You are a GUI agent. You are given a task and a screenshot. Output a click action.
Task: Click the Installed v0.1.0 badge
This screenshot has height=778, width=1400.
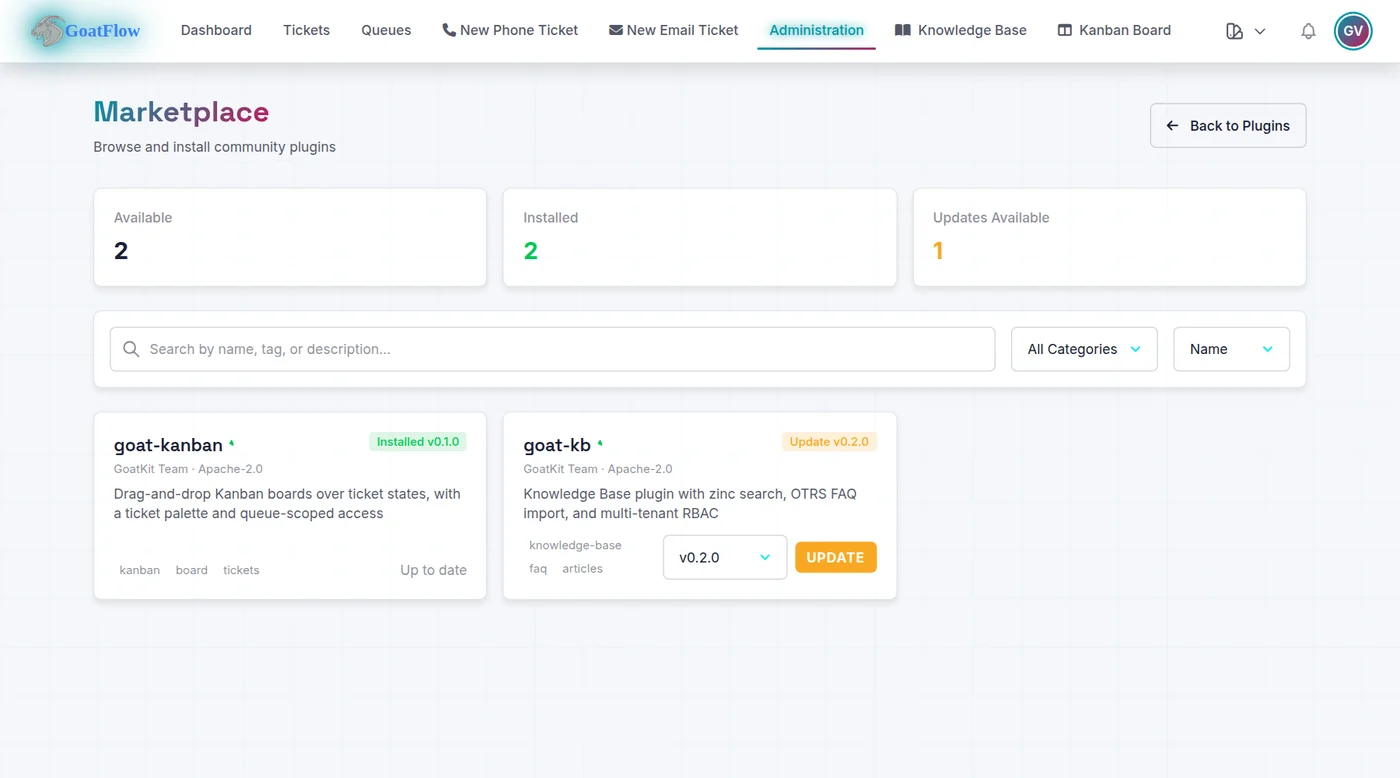[418, 442]
